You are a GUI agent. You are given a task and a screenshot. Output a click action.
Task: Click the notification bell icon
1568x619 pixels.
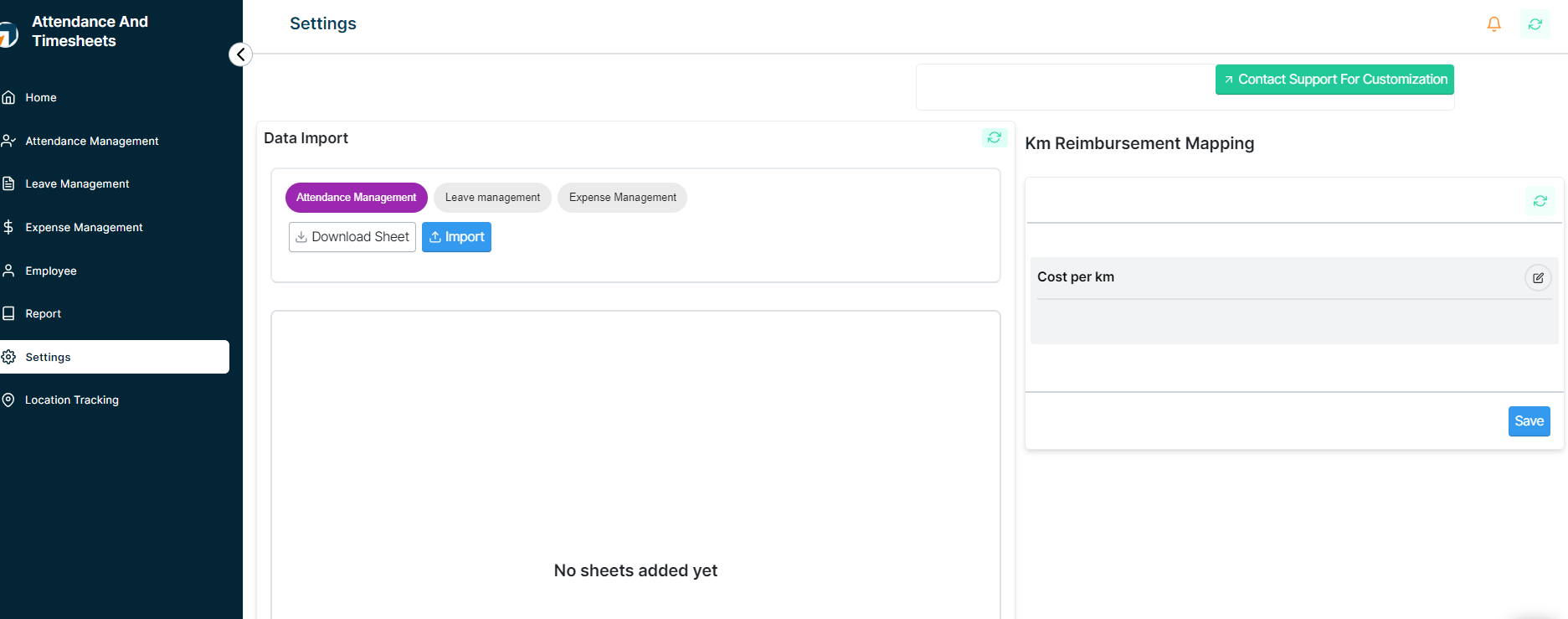tap(1493, 24)
